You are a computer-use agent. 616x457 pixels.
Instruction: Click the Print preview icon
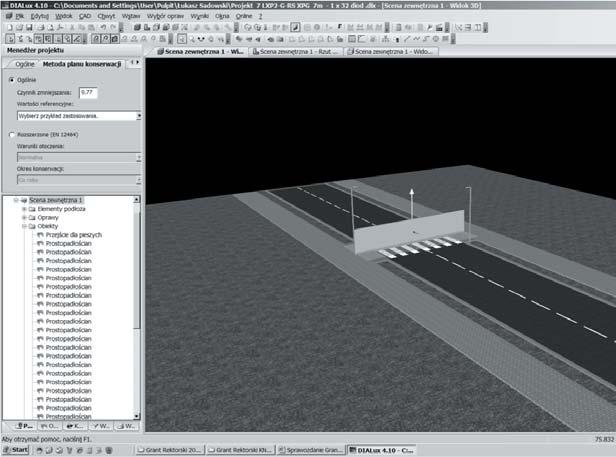point(50,28)
